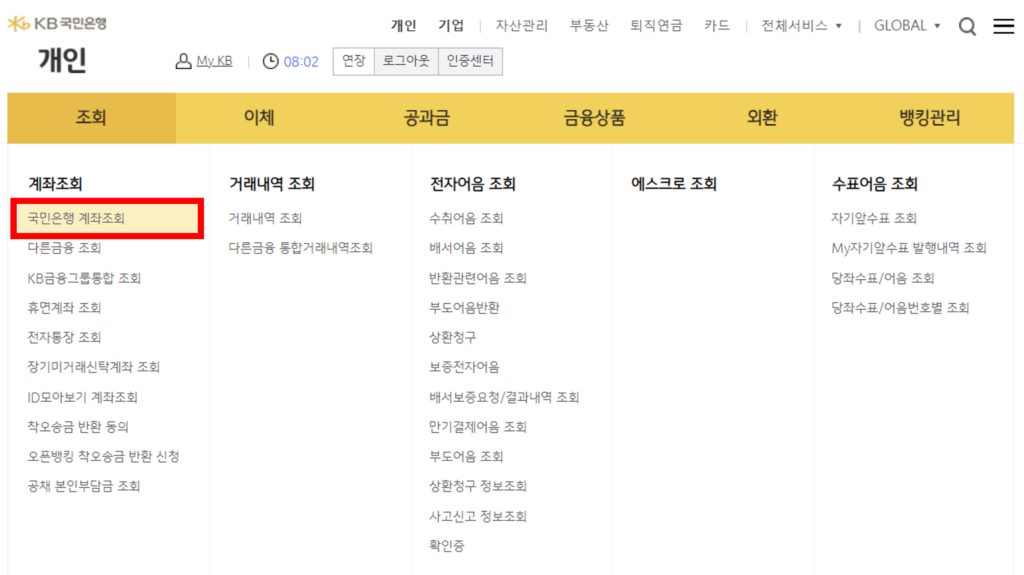The width and height of the screenshot is (1024, 575).
Task: Open 배서보증요청/결과내역 조회
Action: (504, 397)
